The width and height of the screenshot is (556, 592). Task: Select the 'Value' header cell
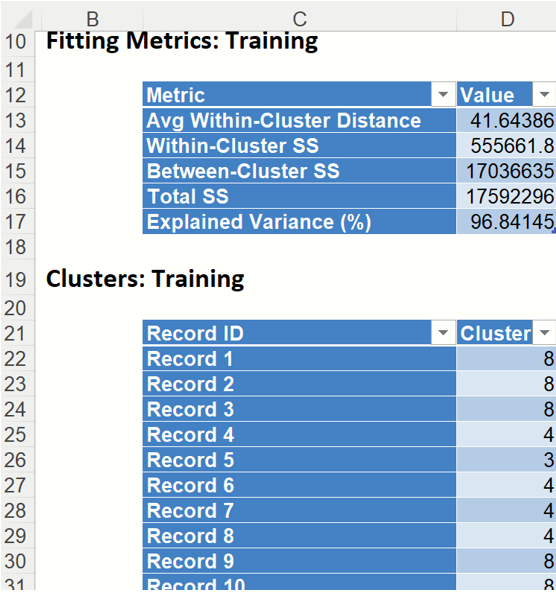pyautogui.click(x=506, y=94)
